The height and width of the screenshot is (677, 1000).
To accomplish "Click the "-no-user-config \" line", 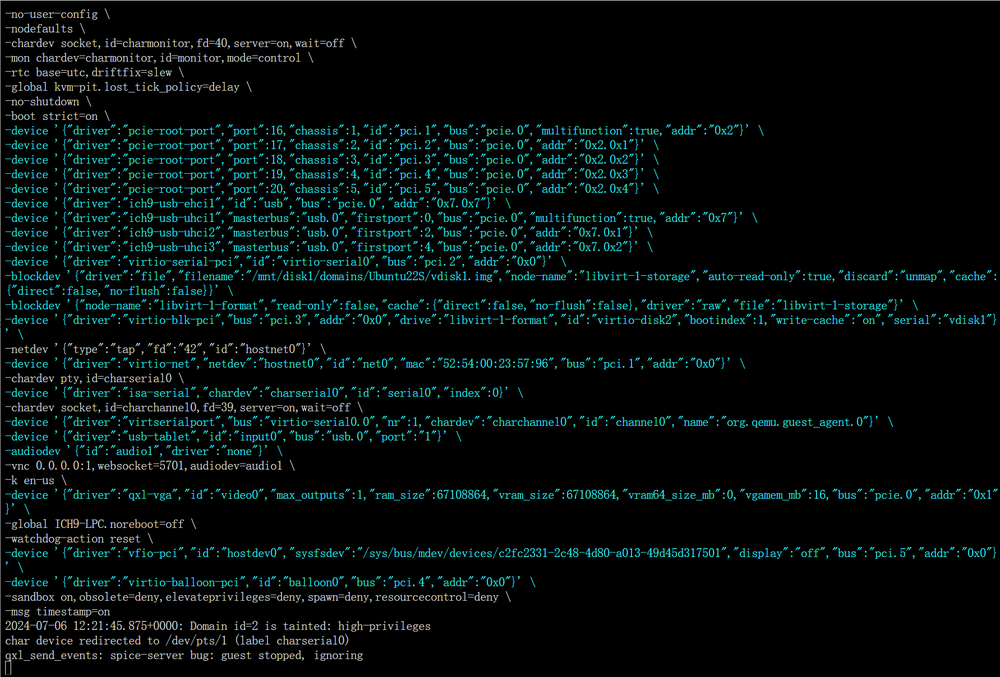I will click(57, 14).
